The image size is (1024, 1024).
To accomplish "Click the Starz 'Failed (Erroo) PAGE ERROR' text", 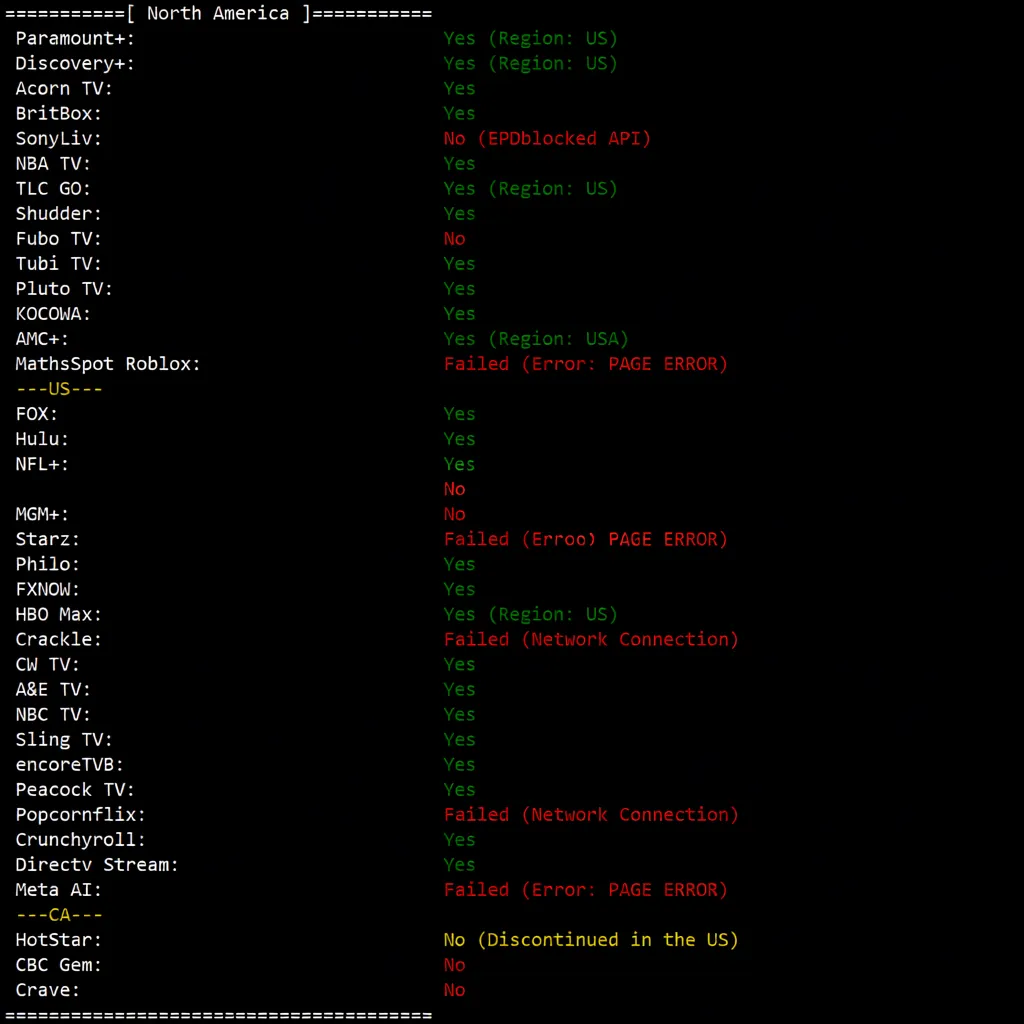I will [x=585, y=538].
